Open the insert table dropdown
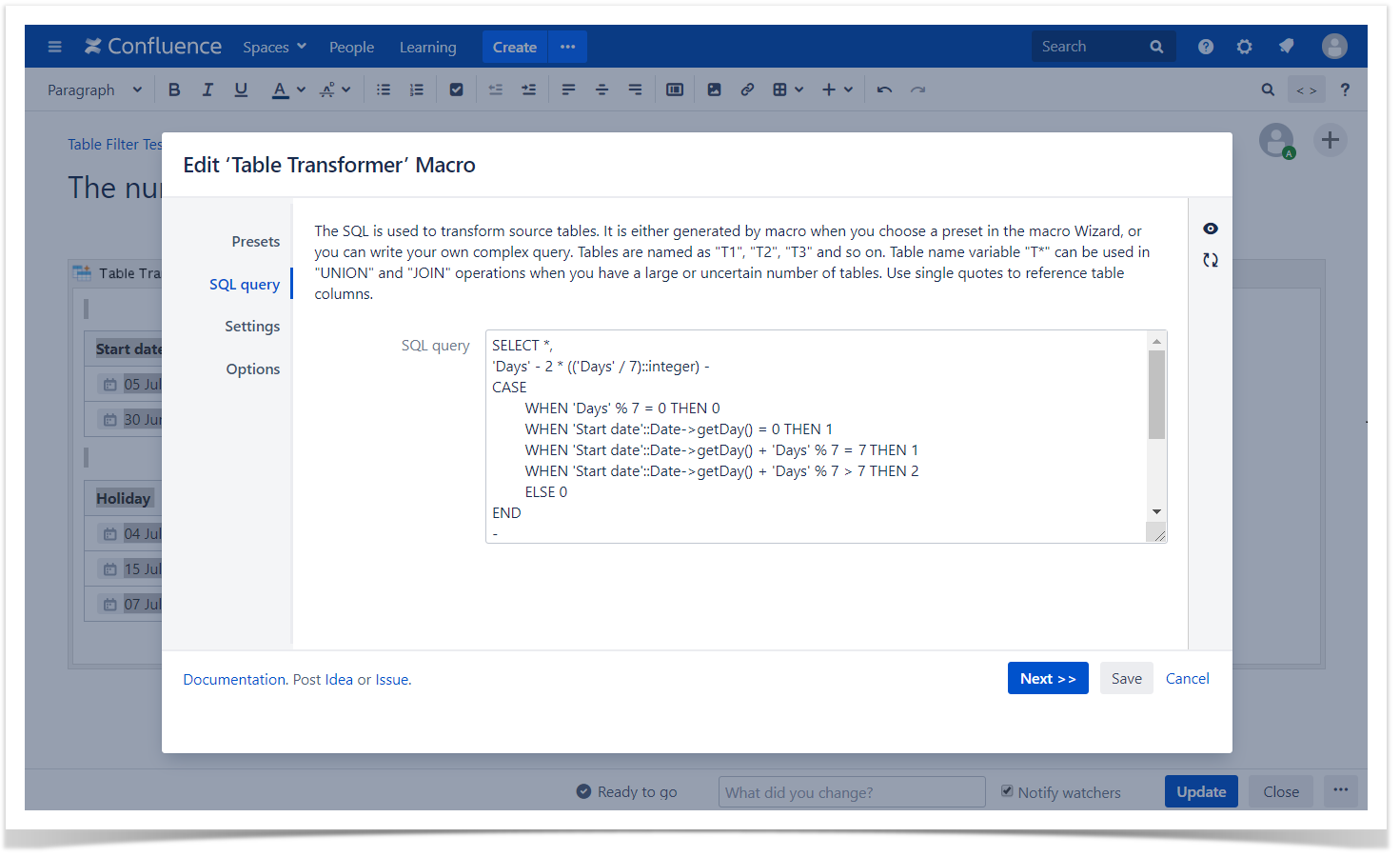 pos(788,90)
